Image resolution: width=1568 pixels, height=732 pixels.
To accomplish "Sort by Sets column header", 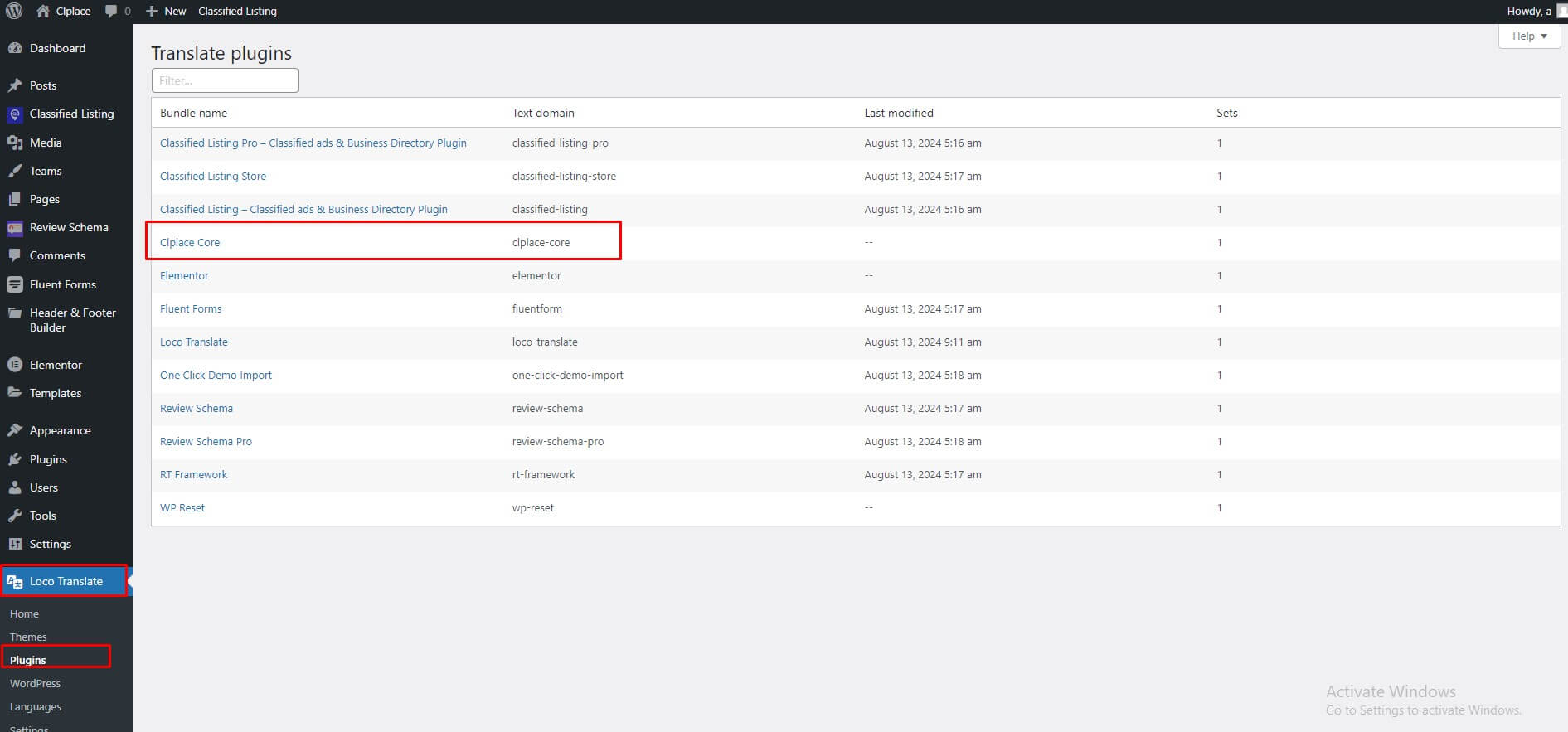I will coord(1227,113).
